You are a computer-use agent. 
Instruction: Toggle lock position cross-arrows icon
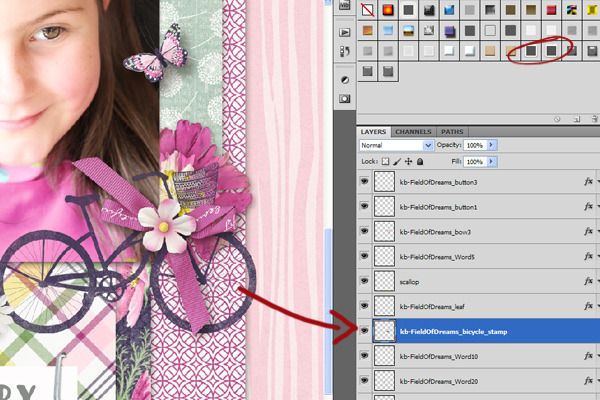[x=408, y=162]
